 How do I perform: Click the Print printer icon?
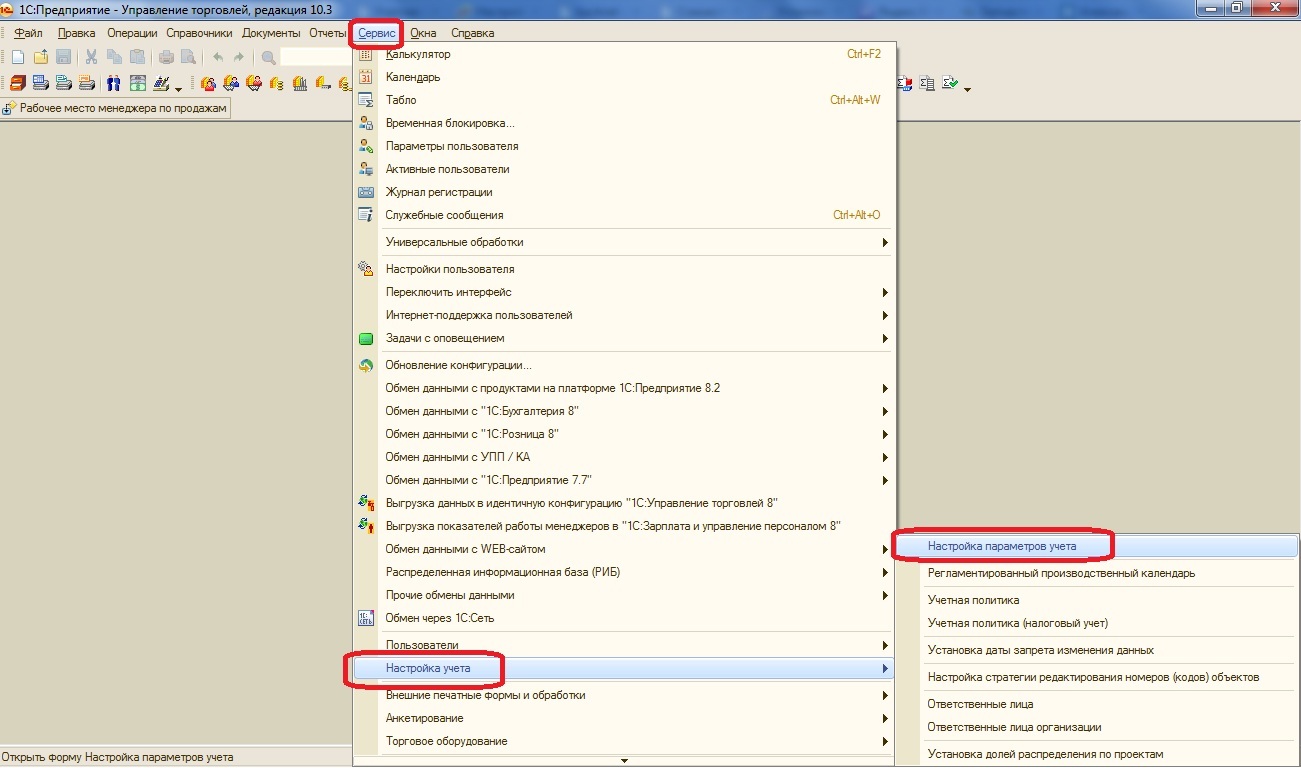[x=166, y=57]
